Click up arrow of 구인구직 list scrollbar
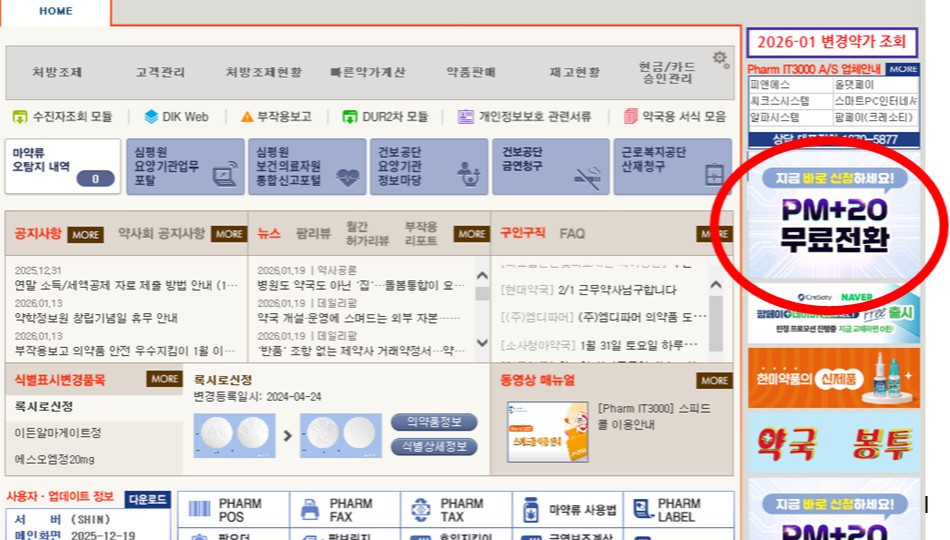Viewport: 950px width, 540px height. click(716, 285)
